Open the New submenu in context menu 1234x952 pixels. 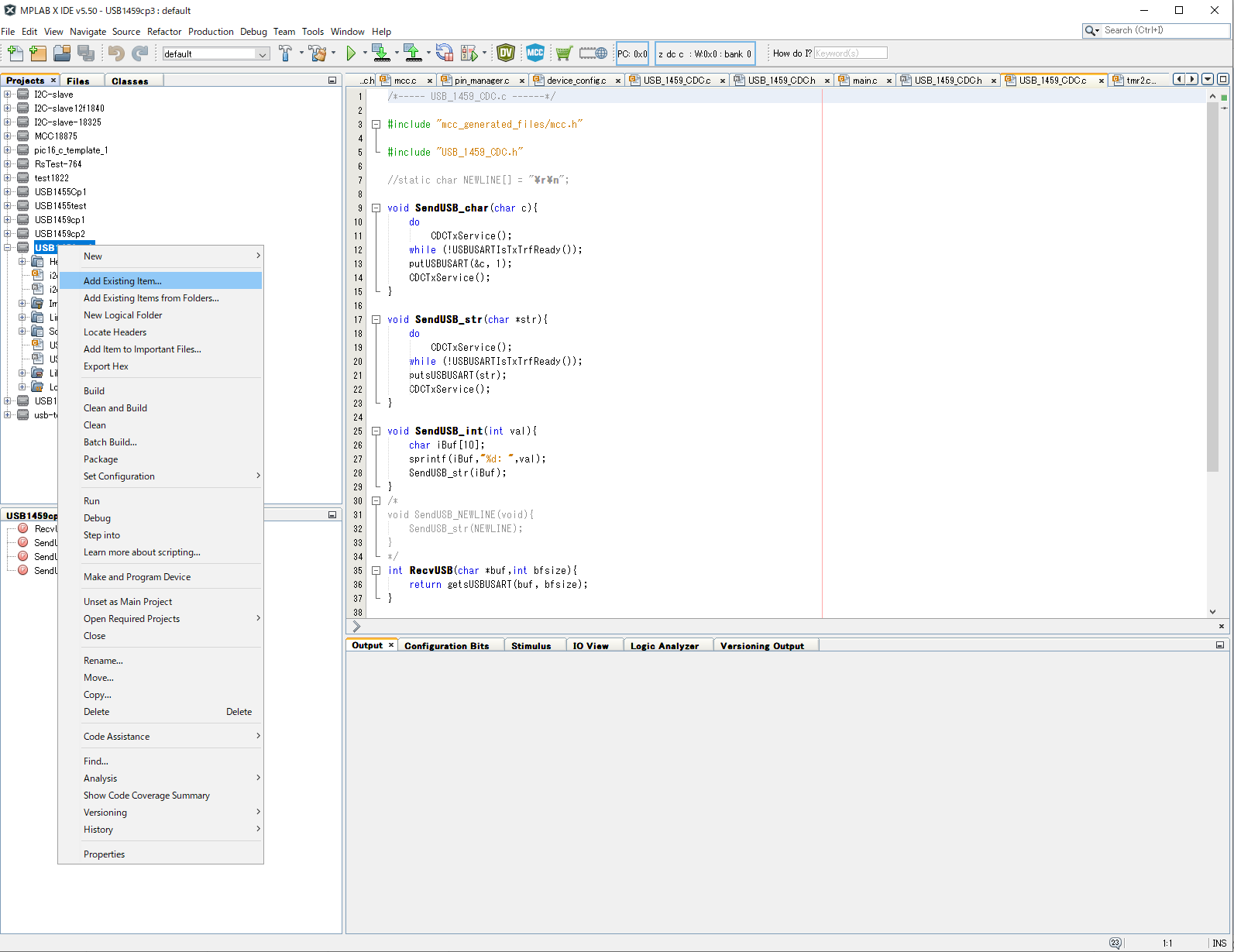click(160, 256)
